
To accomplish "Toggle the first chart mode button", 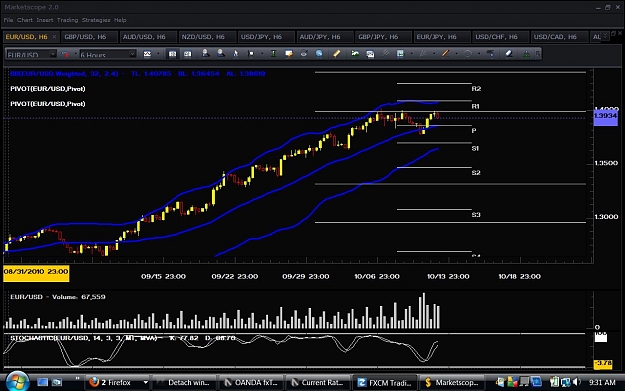I will (x=172, y=54).
